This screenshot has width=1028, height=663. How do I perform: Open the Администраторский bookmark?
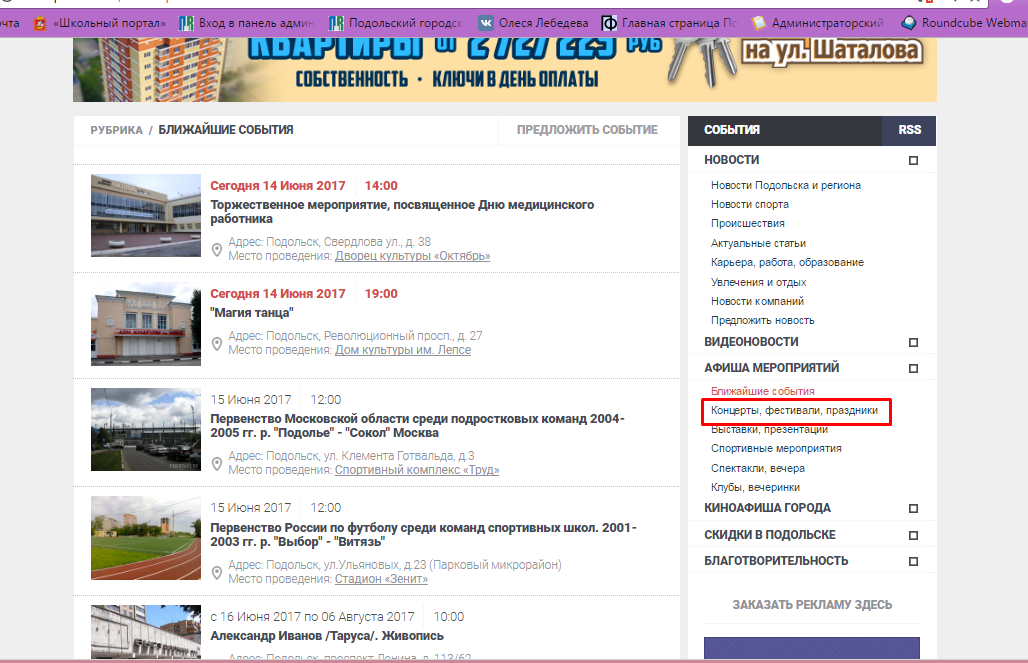pyautogui.click(x=822, y=23)
